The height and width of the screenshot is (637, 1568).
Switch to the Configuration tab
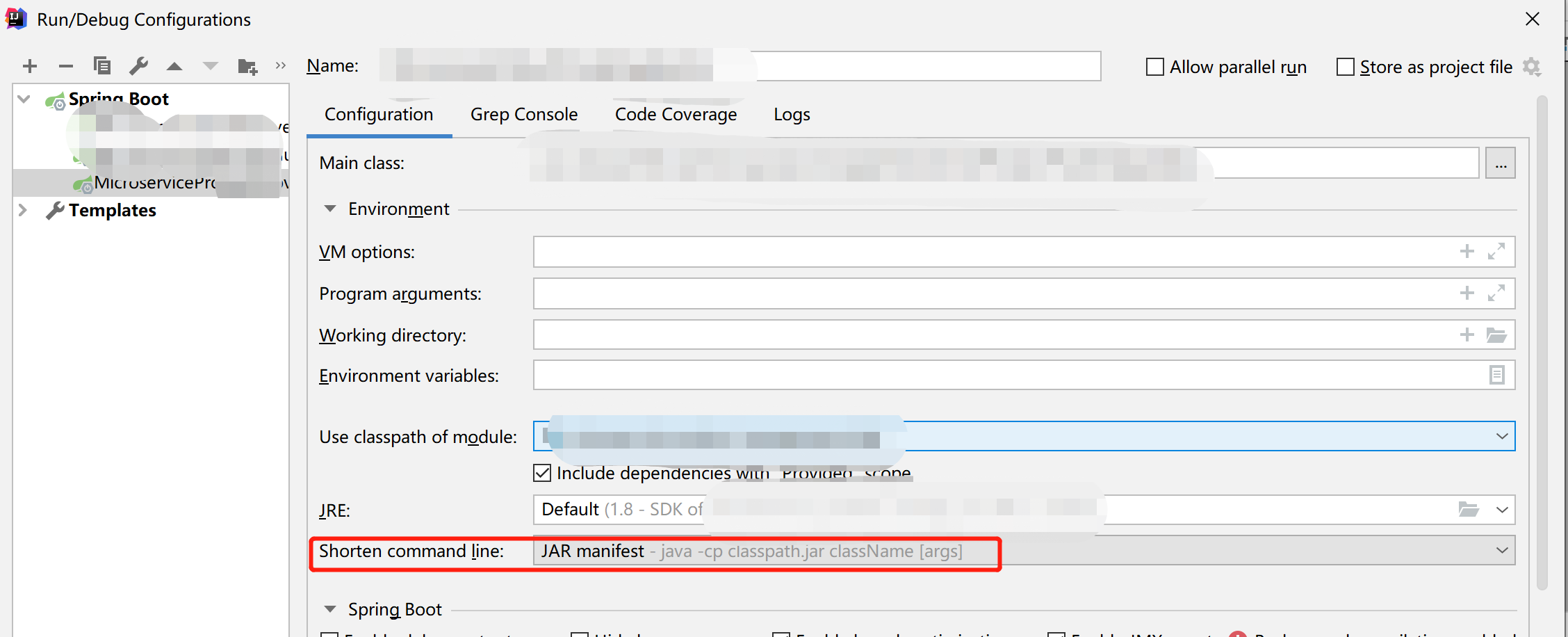click(379, 114)
